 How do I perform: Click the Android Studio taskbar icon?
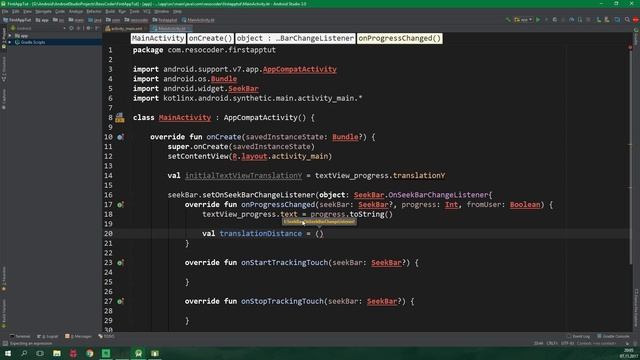point(138,353)
